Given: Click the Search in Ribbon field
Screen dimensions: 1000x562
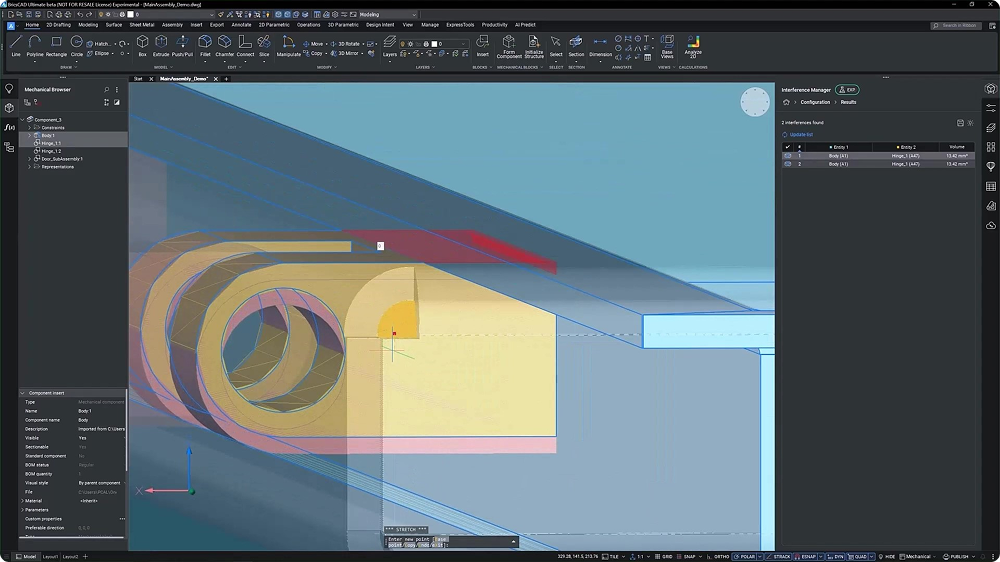Looking at the screenshot, I should tap(957, 26).
